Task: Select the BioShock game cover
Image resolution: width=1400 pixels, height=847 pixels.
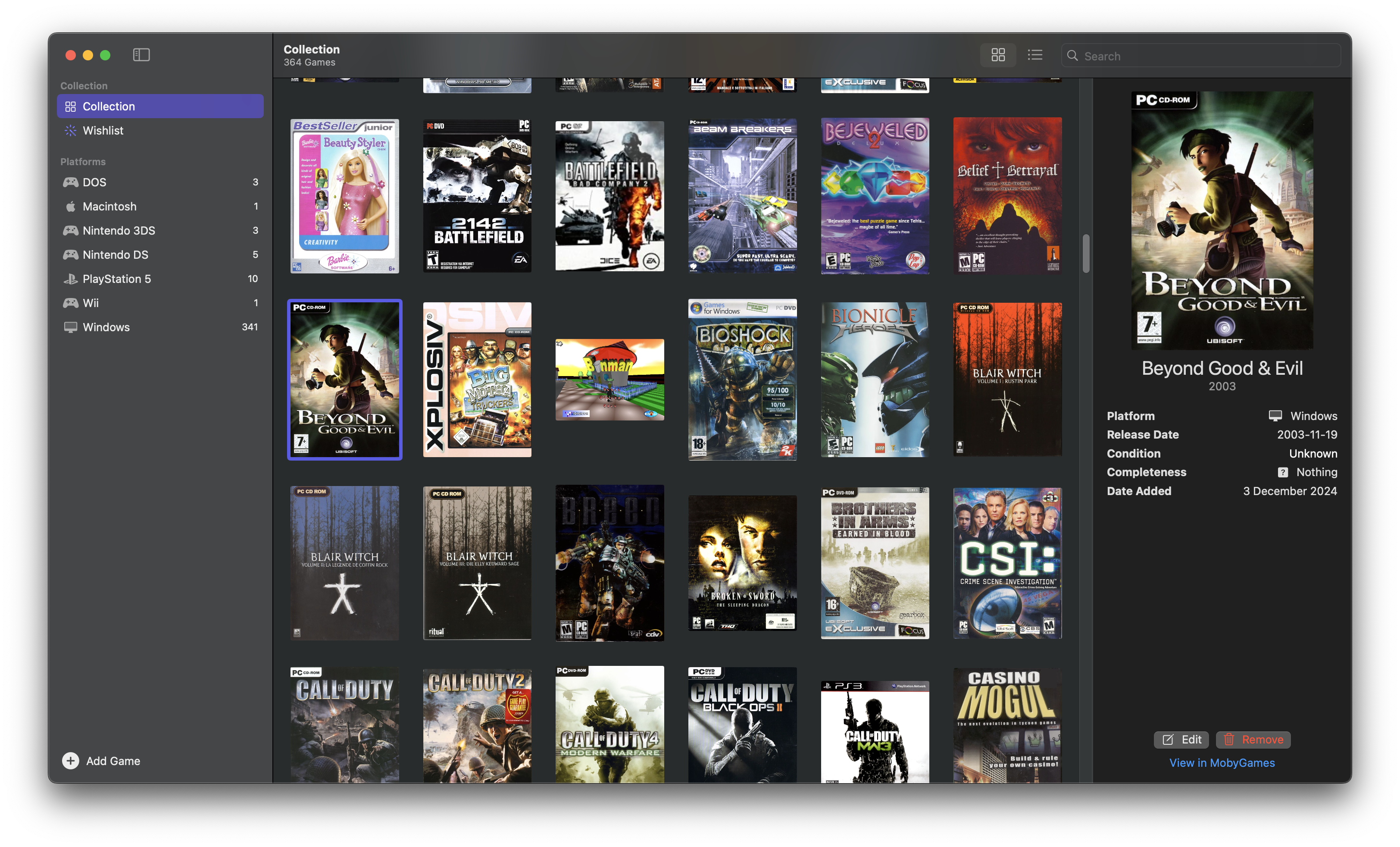Action: [742, 380]
